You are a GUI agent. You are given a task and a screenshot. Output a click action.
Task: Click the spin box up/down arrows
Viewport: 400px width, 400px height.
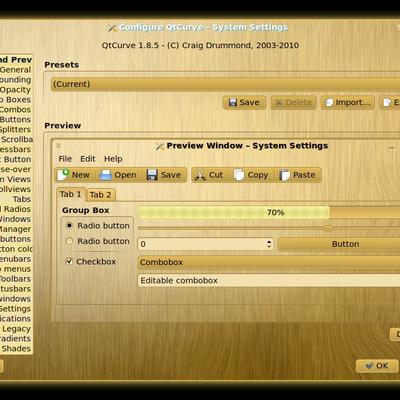[x=269, y=244]
